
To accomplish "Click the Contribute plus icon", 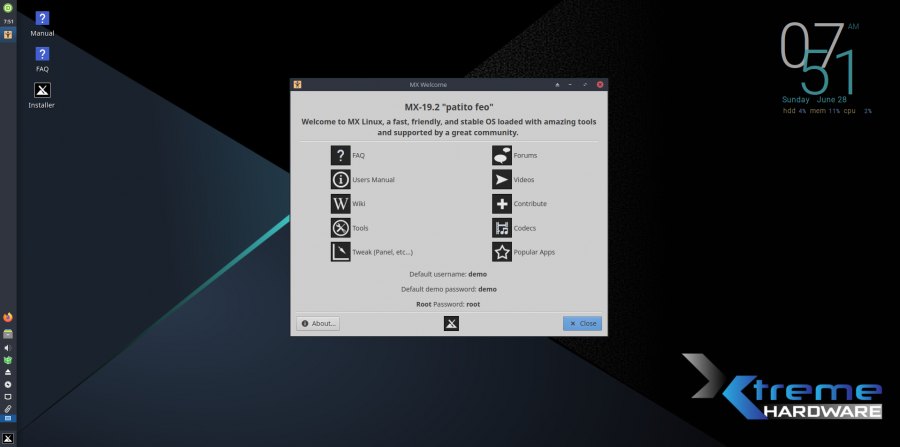I will [502, 204].
